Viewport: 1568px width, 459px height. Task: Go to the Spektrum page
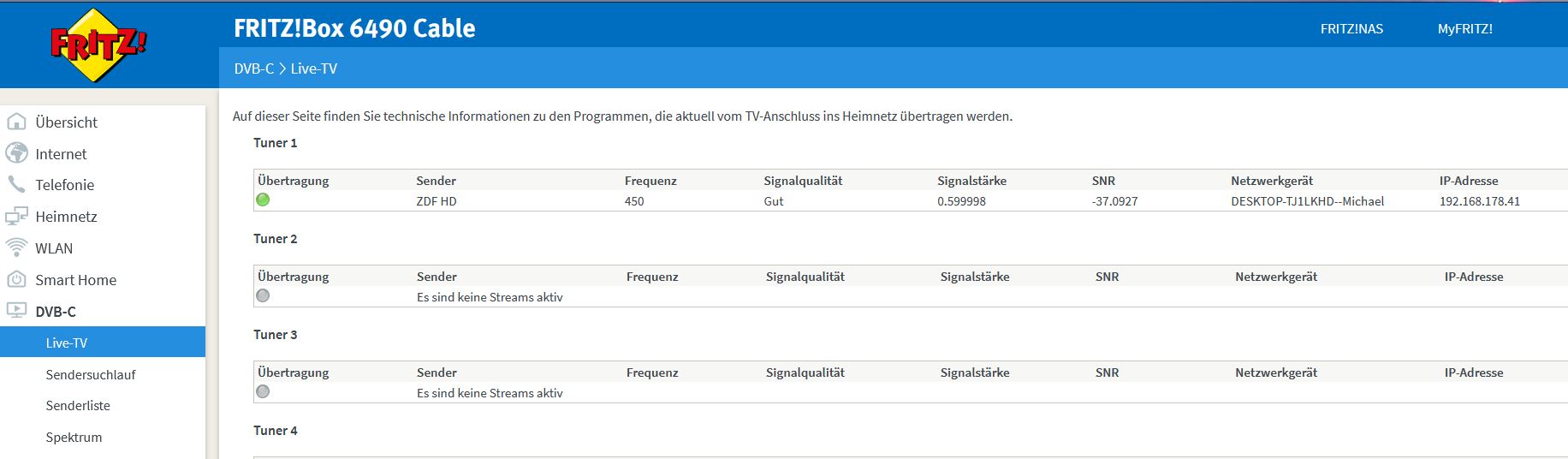click(x=74, y=438)
